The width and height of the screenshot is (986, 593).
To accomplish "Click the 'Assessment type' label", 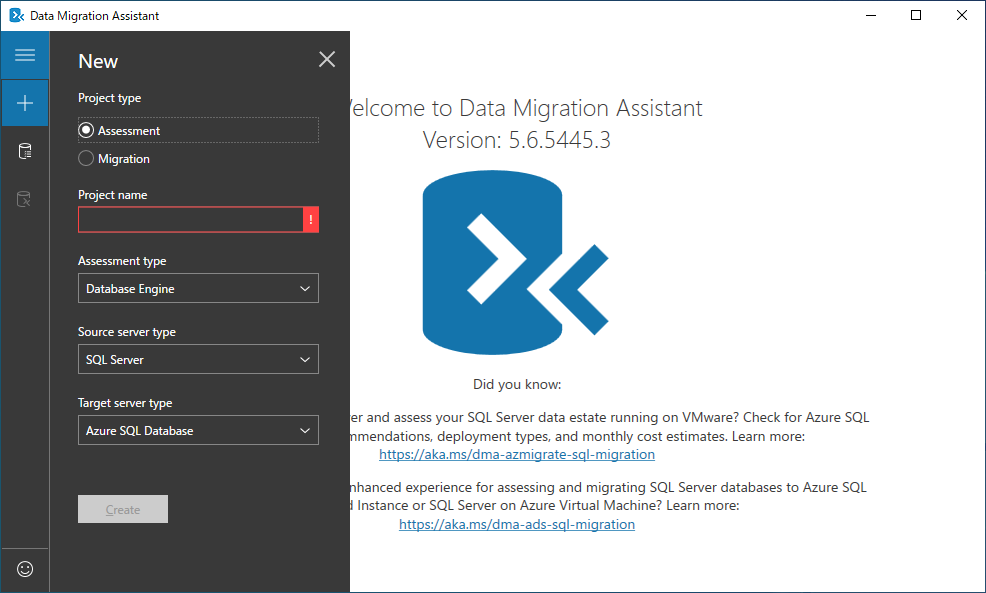I will click(122, 261).
